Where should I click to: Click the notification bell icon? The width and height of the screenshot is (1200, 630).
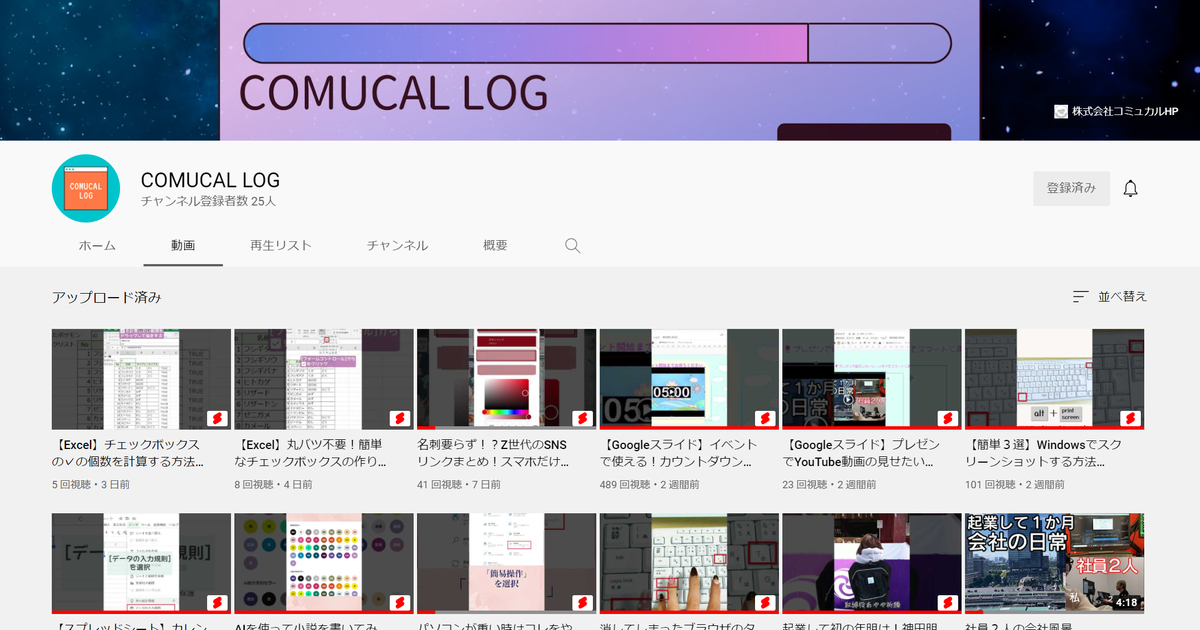[1131, 188]
